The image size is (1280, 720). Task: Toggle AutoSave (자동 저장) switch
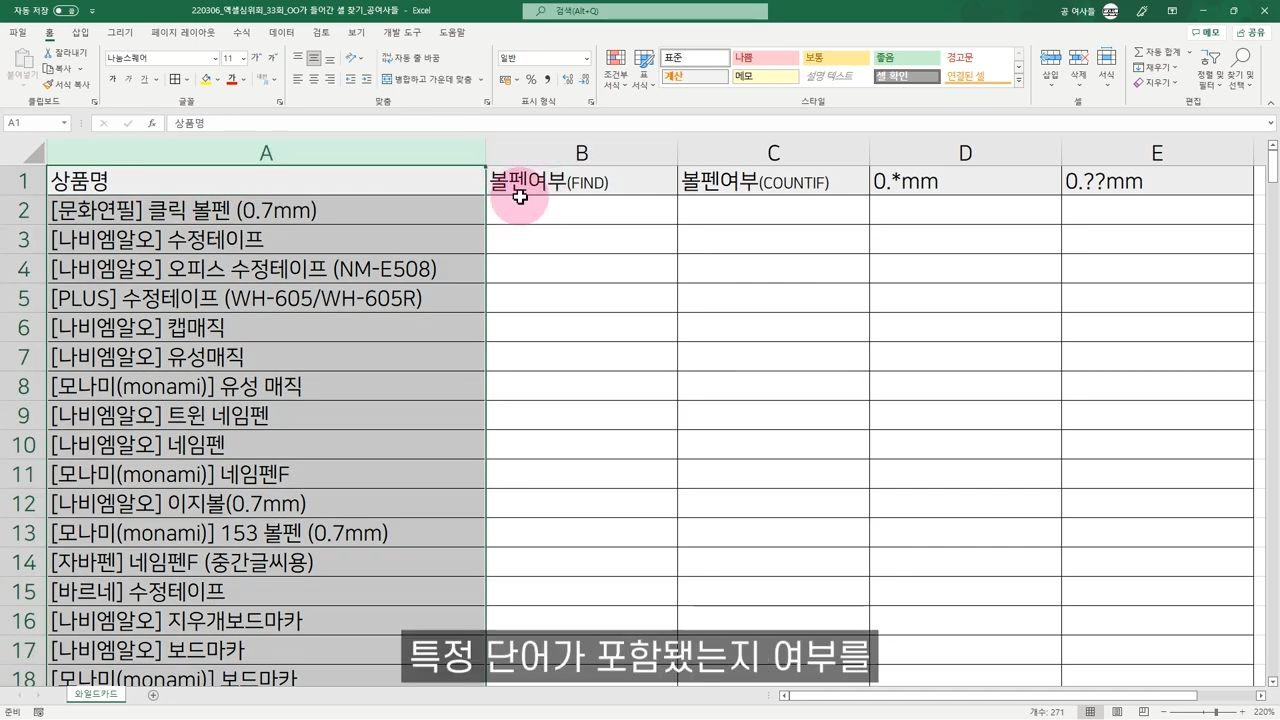[x=66, y=11]
